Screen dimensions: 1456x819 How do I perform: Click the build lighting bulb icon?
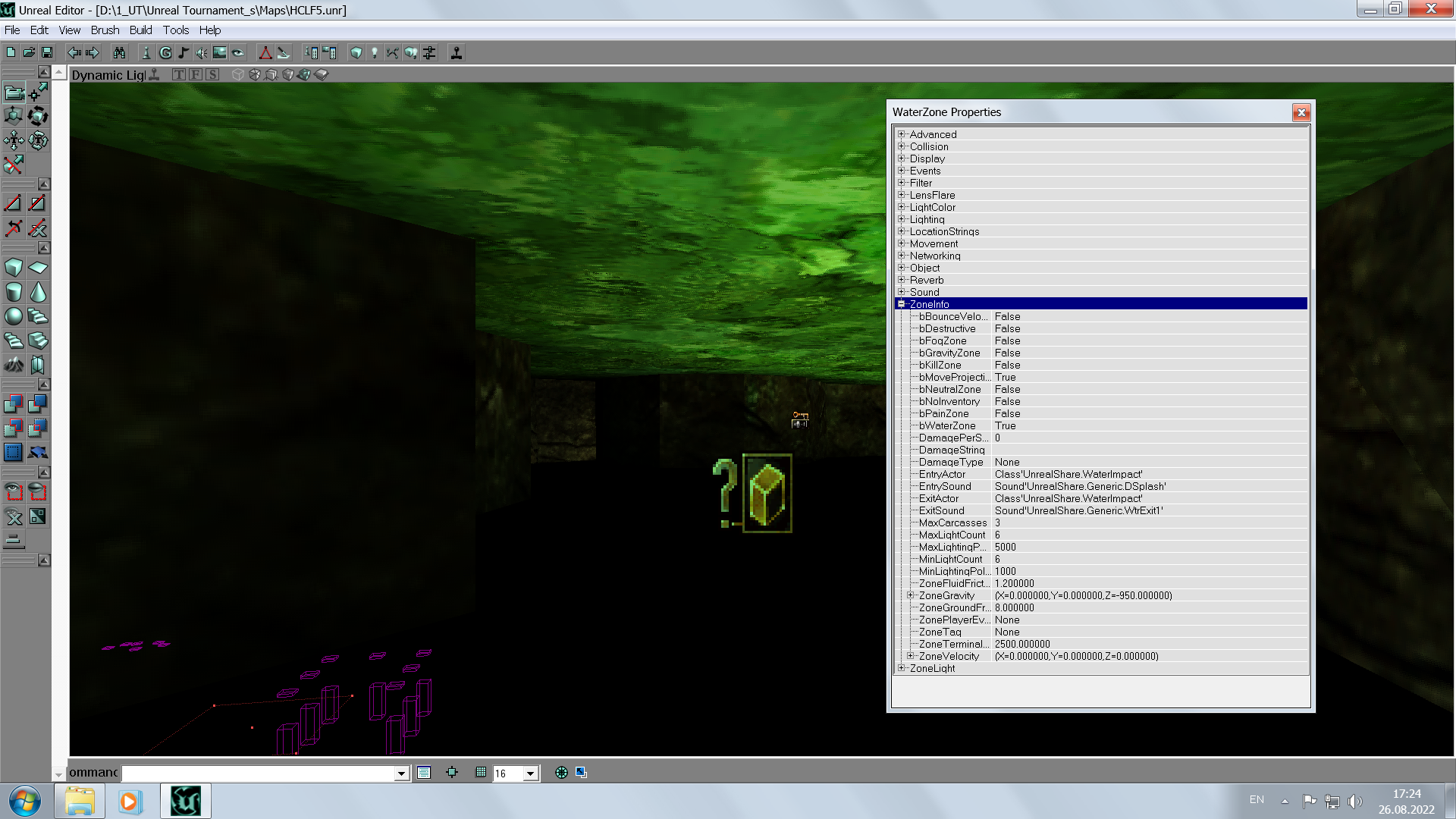(x=374, y=52)
